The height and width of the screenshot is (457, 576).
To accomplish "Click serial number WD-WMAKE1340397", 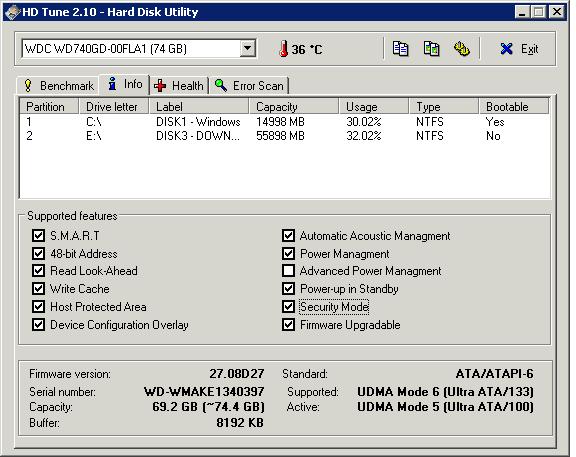I will 204,391.
